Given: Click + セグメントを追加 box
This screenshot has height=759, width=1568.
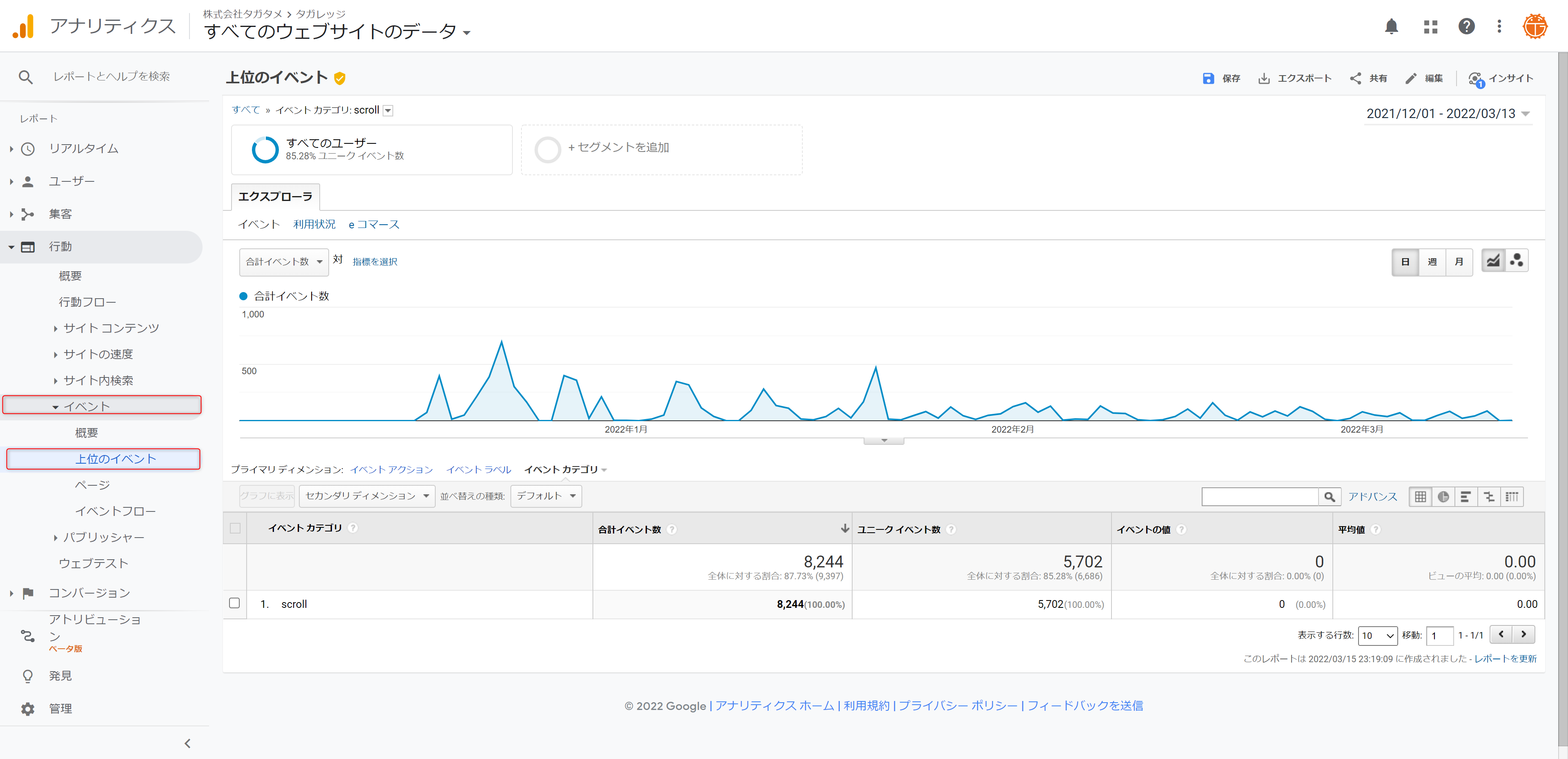Looking at the screenshot, I should coord(661,150).
